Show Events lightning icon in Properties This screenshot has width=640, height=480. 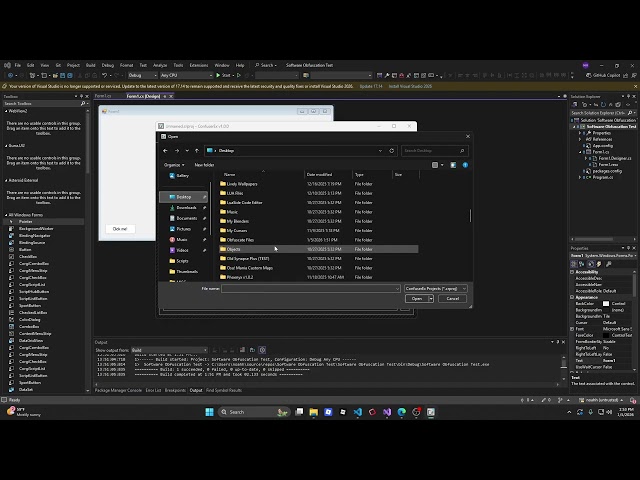tap(599, 264)
